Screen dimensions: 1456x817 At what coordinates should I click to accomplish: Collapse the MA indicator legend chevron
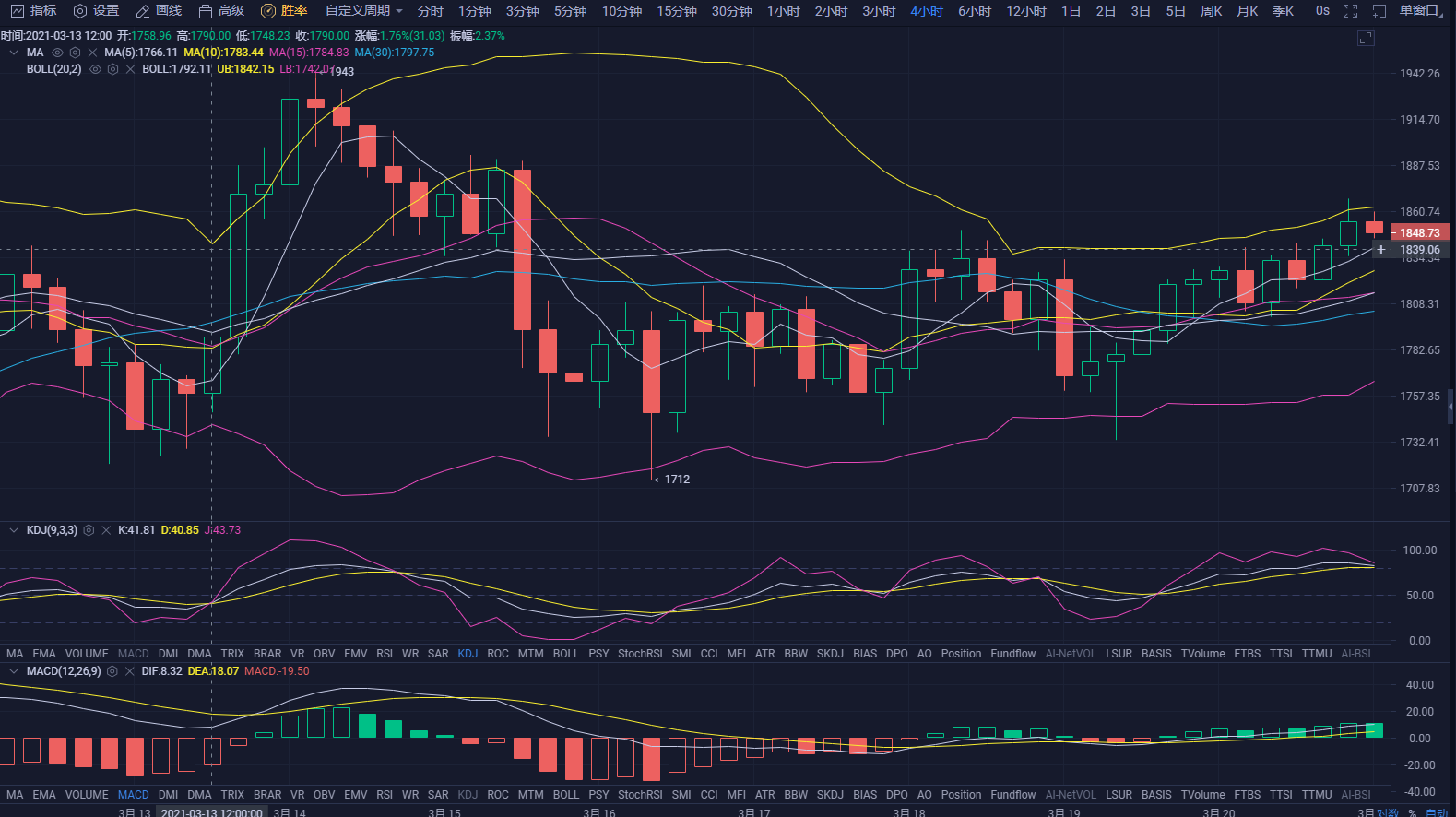[x=14, y=53]
